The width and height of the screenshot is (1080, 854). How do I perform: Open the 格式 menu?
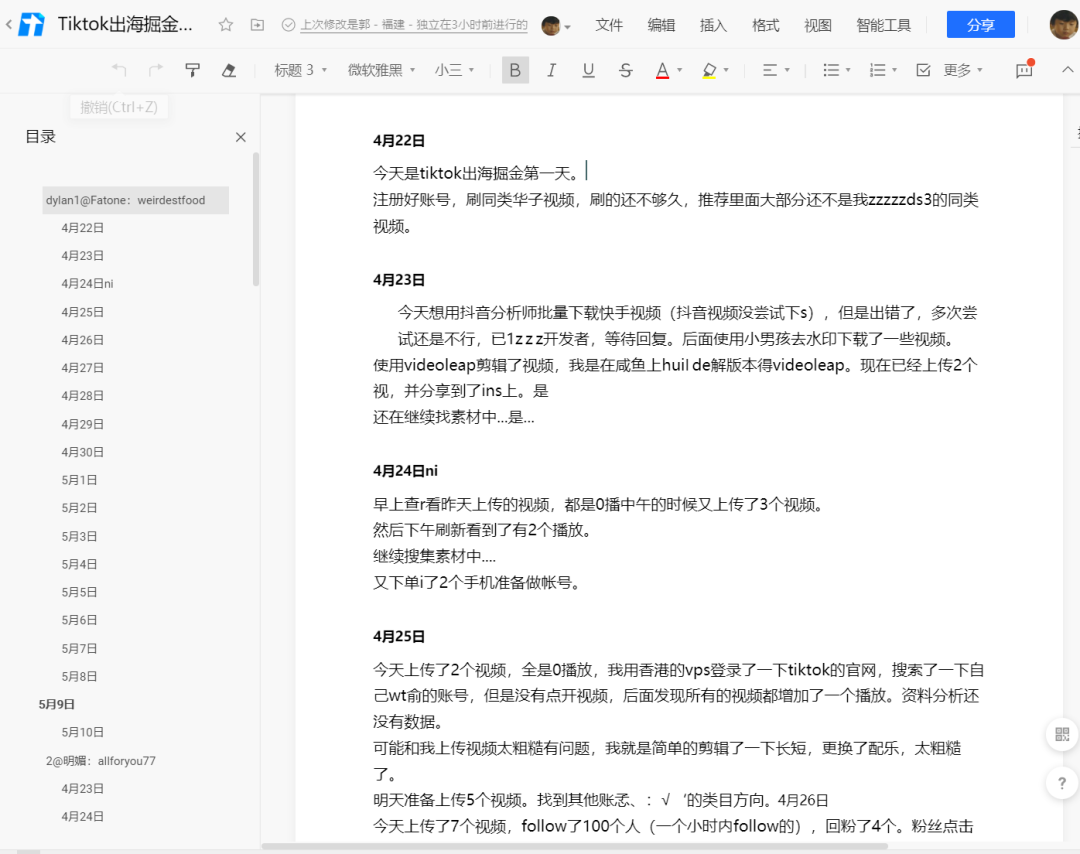tap(766, 25)
